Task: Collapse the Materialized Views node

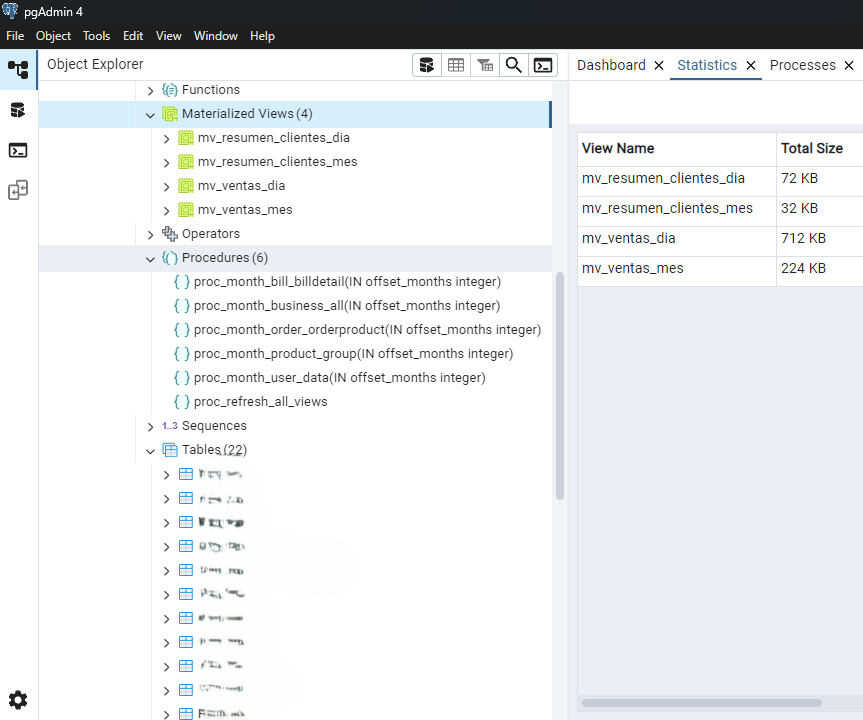Action: (151, 114)
